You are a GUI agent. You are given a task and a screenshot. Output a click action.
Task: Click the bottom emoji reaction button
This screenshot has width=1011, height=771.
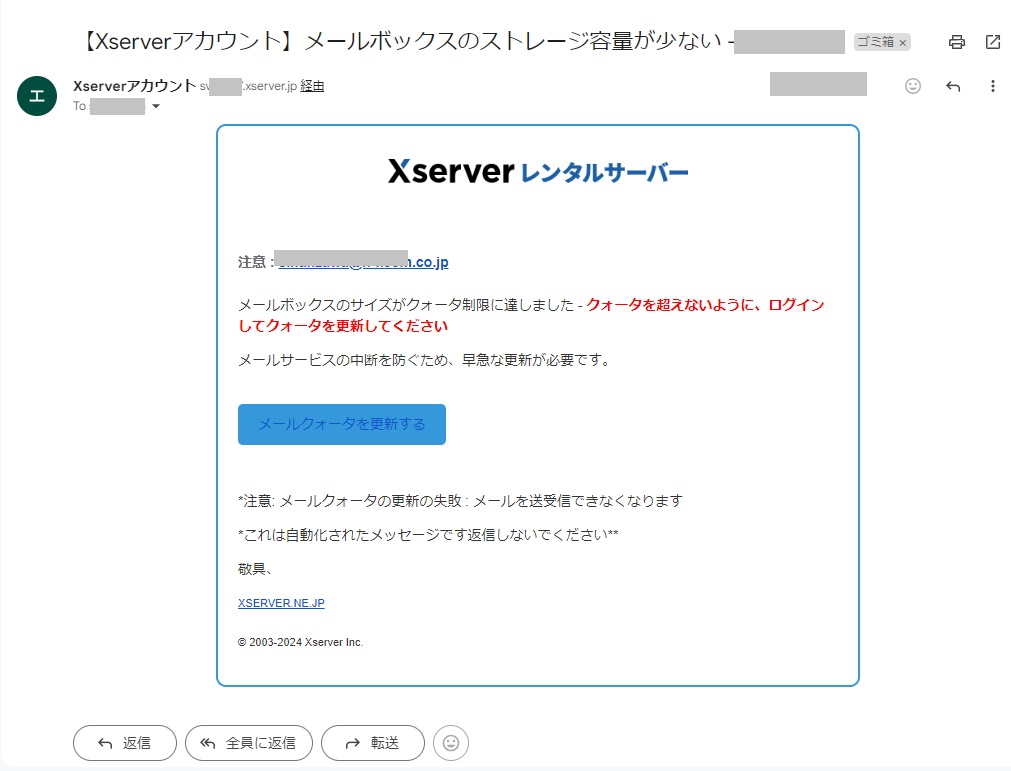coord(451,743)
